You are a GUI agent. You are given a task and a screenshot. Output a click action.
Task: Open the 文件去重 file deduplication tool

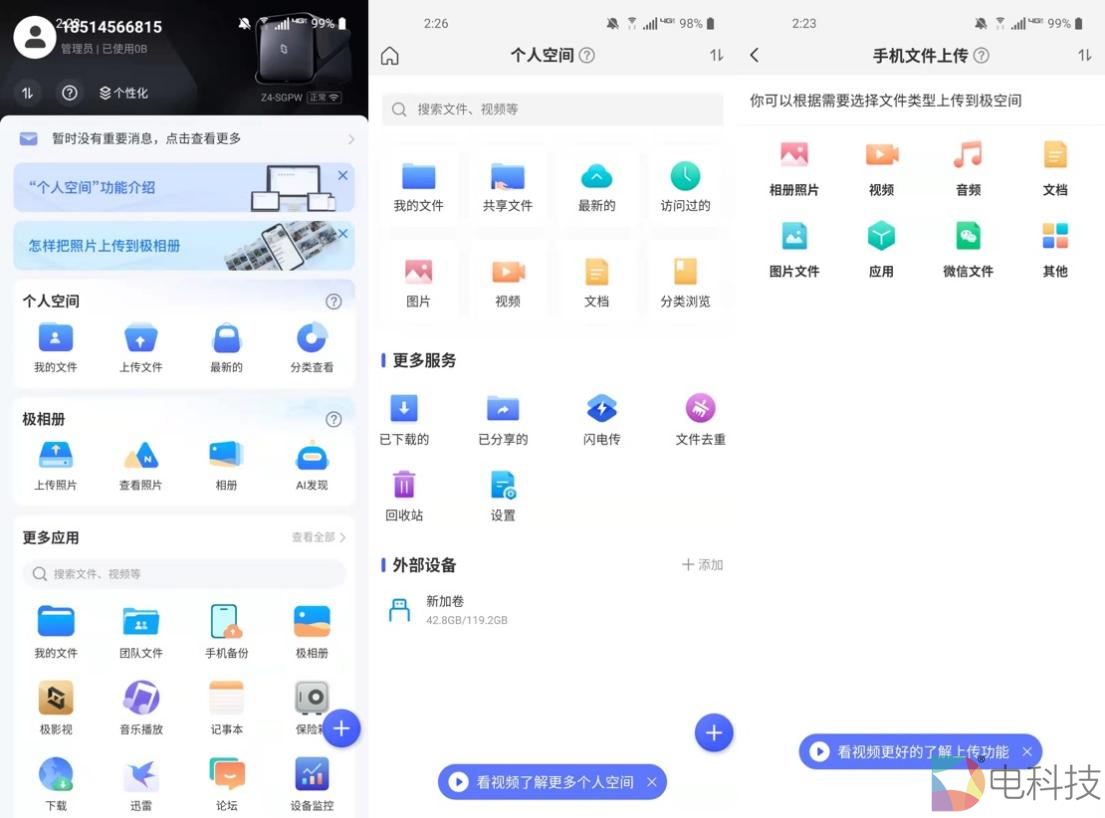point(700,410)
